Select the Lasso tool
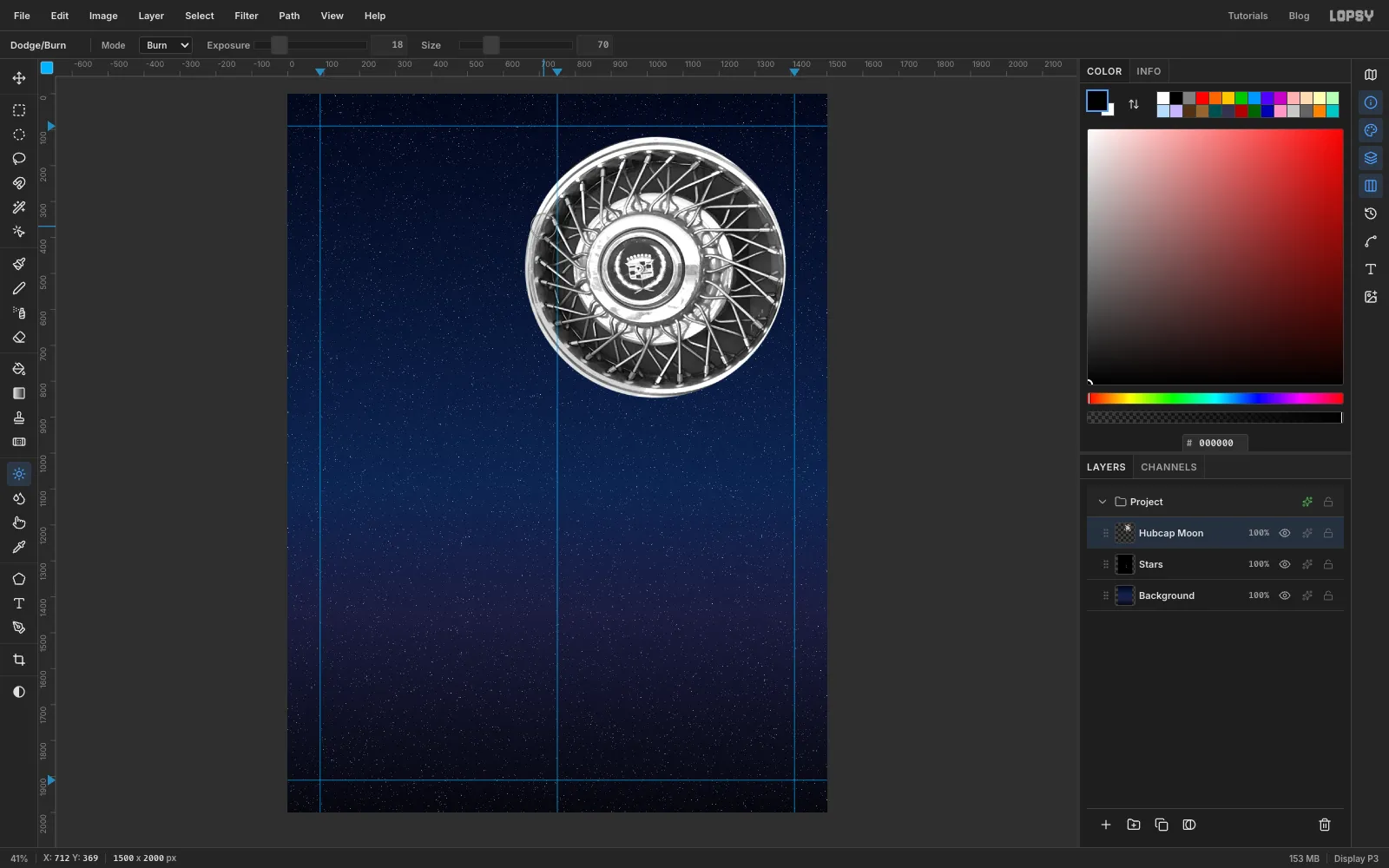This screenshot has width=1389, height=868. click(19, 159)
